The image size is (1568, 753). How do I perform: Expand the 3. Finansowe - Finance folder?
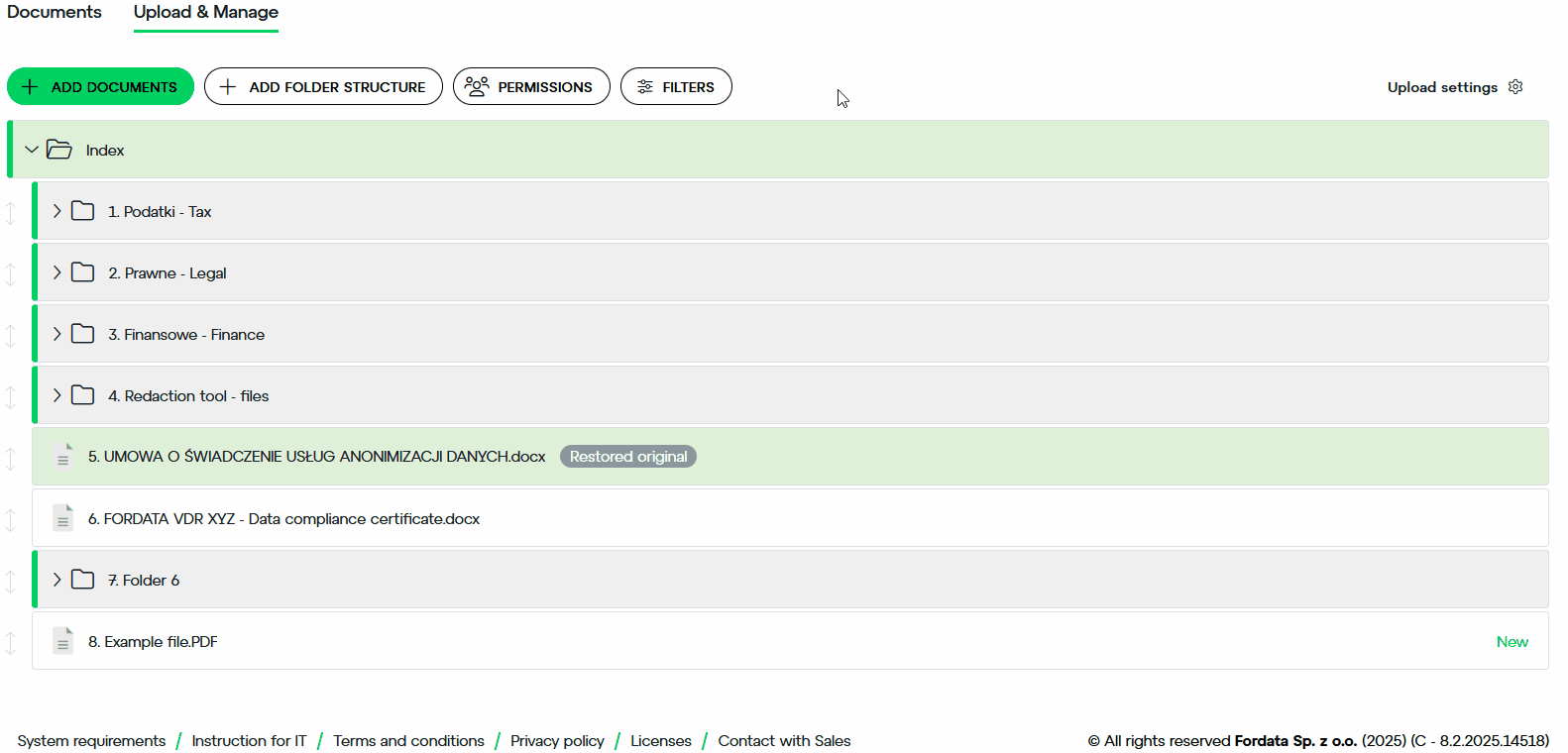click(x=56, y=334)
